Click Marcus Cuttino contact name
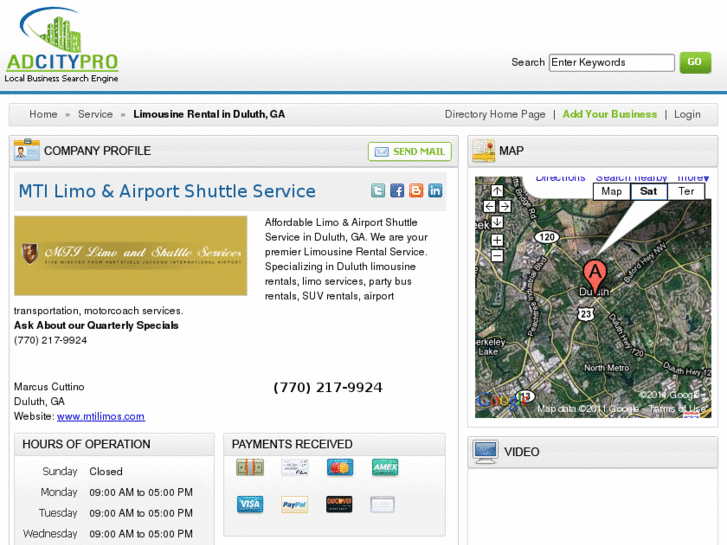Viewport: 727px width, 545px height. (49, 386)
